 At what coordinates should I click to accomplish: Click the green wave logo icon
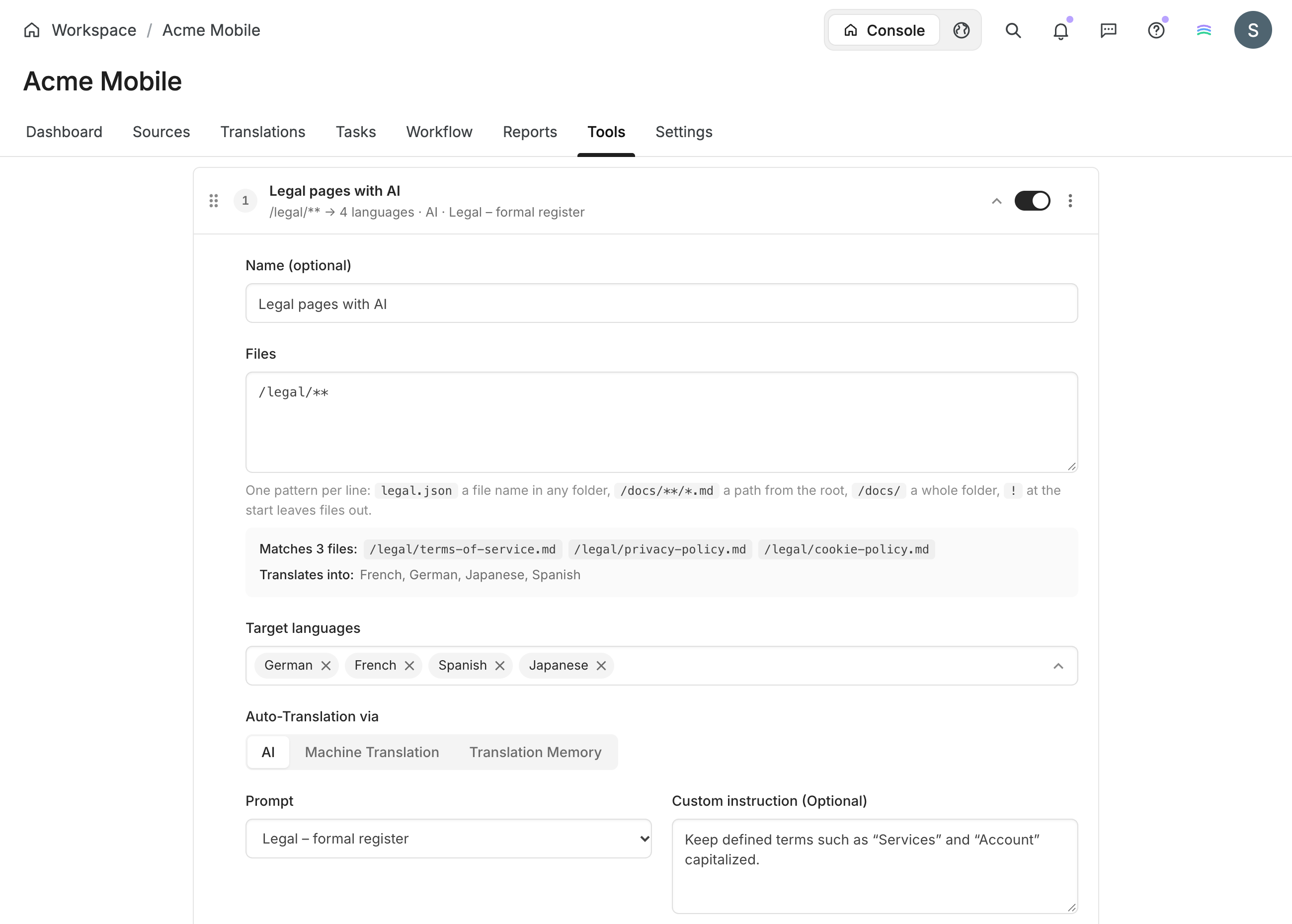pos(1203,30)
